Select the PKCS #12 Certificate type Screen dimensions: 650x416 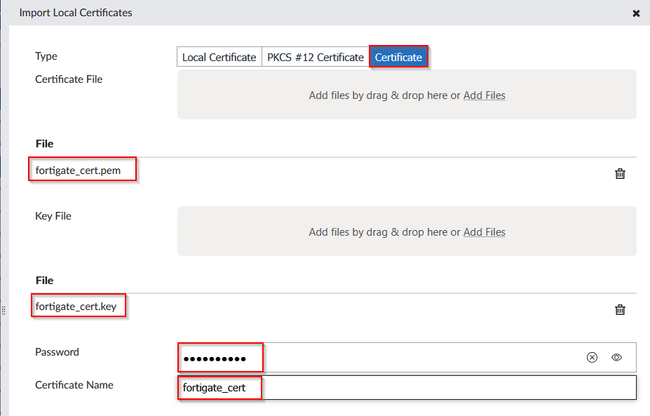click(x=314, y=57)
